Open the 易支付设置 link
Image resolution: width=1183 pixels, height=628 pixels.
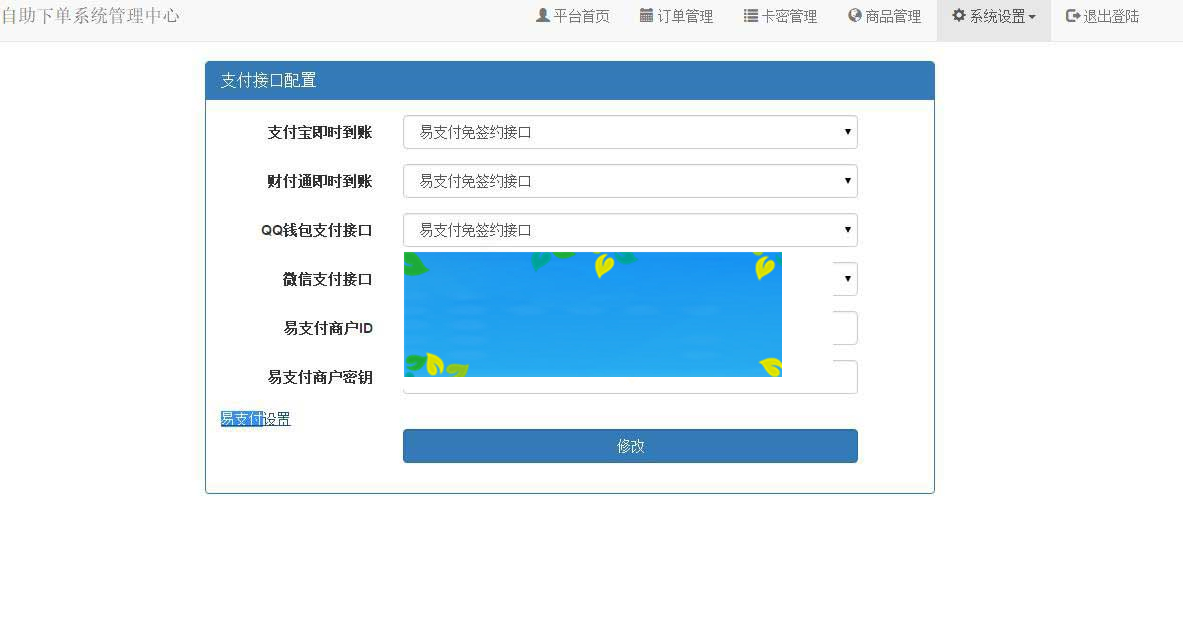coord(255,418)
